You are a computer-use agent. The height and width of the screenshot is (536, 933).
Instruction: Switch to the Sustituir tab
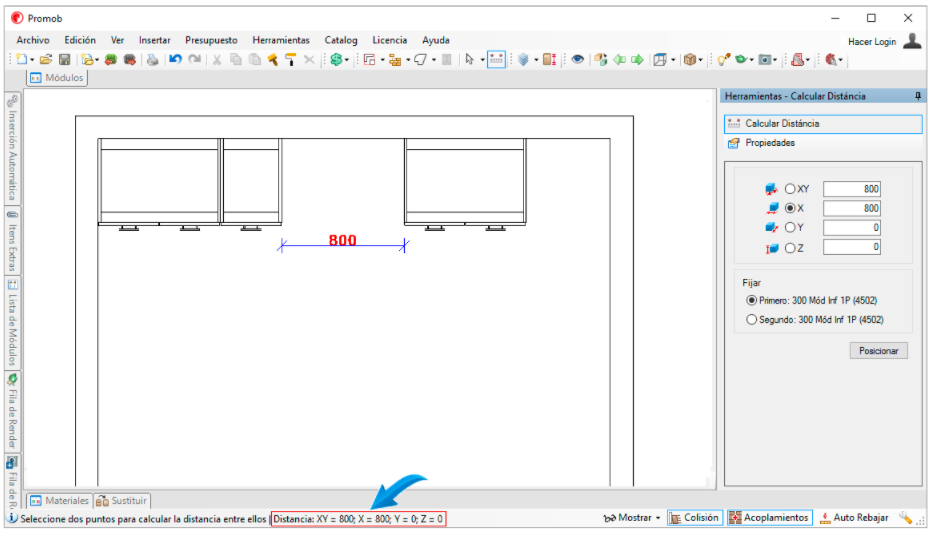121,501
